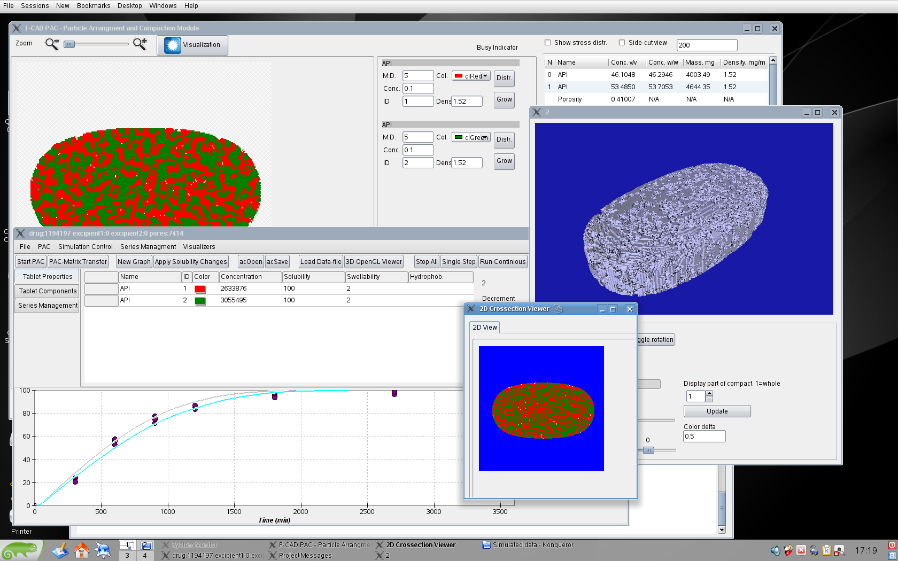
Task: Open the SUSE start menu
Action: point(21,550)
